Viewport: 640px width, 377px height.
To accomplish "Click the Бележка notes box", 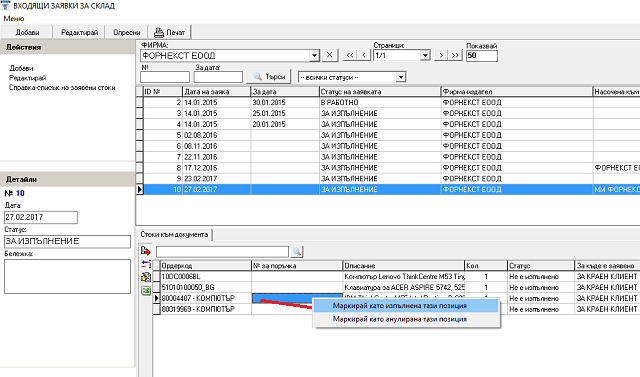I will [67, 276].
